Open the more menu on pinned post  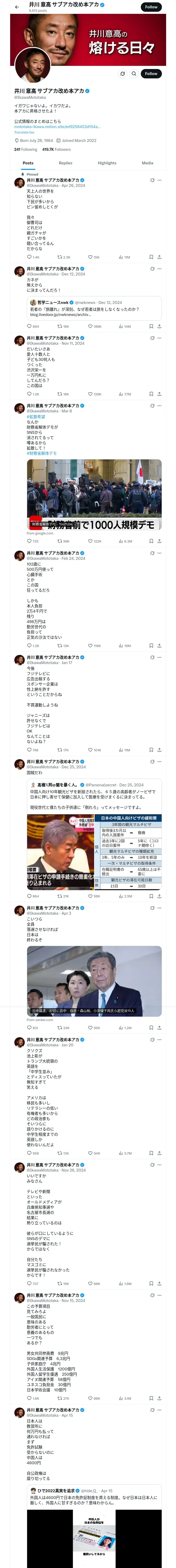coord(160,180)
